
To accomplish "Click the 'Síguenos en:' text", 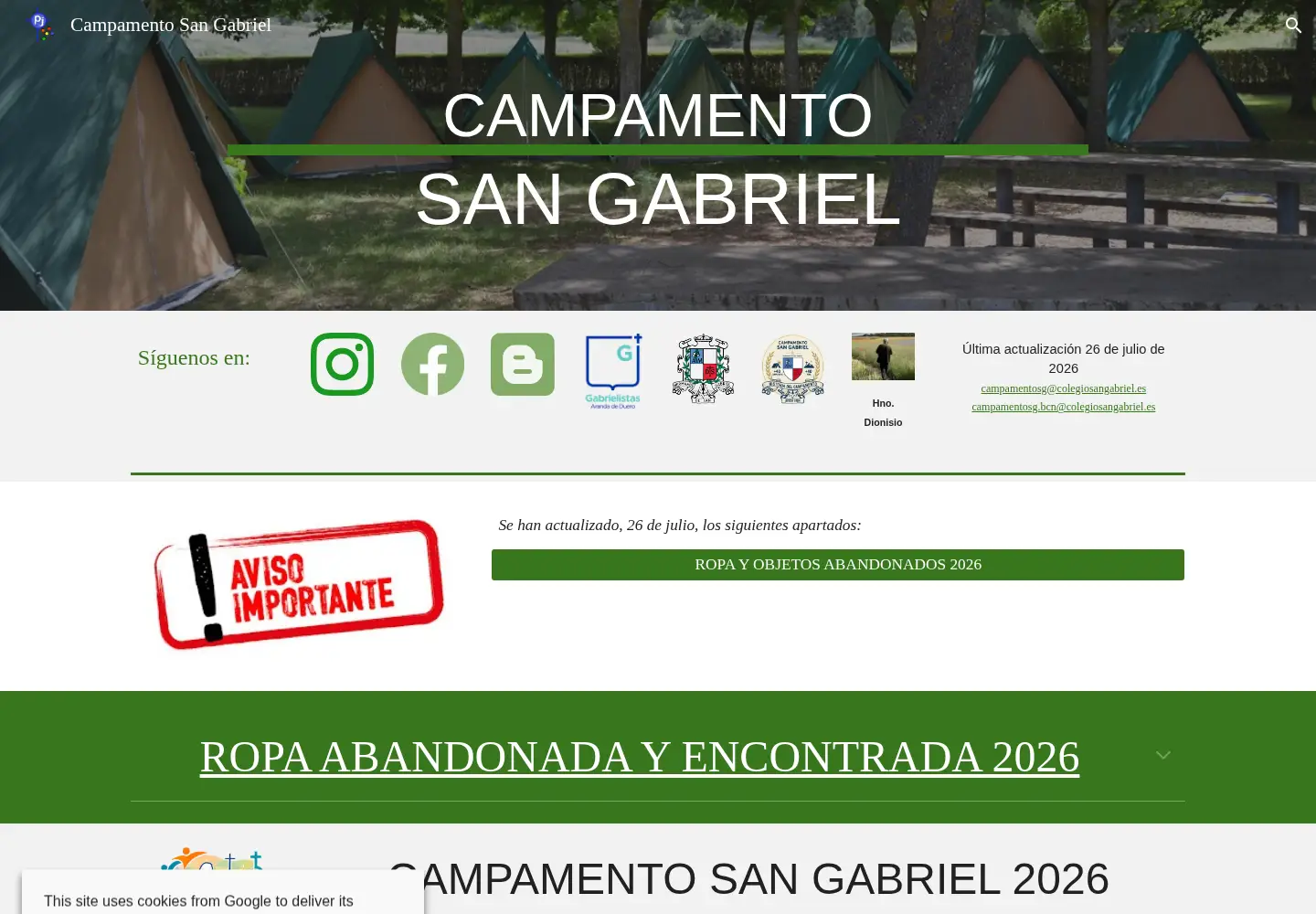I will tap(194, 357).
